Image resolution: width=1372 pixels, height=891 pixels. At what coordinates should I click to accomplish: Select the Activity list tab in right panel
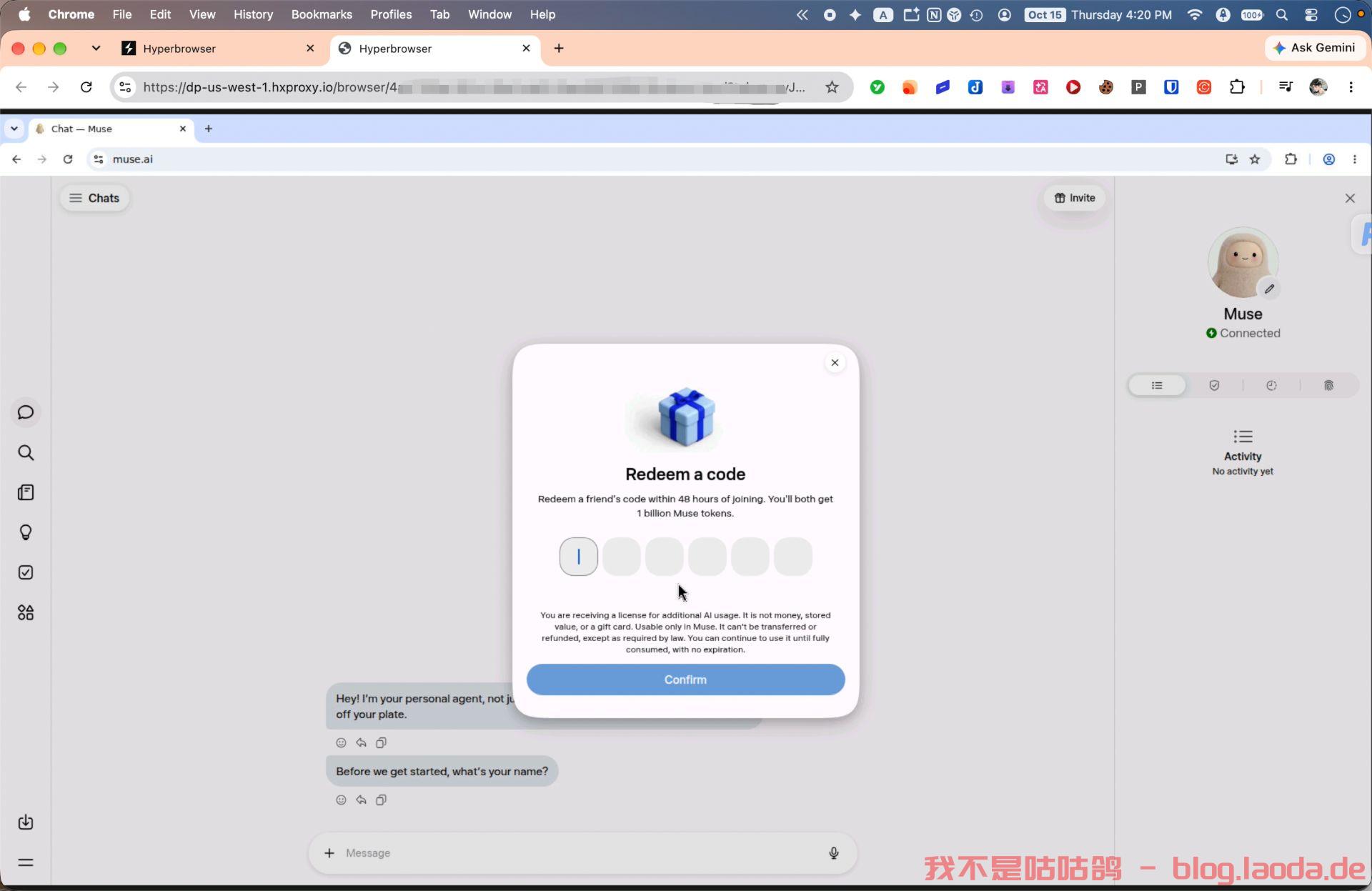[x=1157, y=385]
